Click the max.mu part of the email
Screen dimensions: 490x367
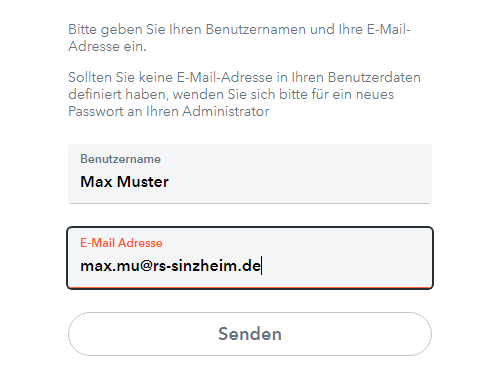(110, 266)
